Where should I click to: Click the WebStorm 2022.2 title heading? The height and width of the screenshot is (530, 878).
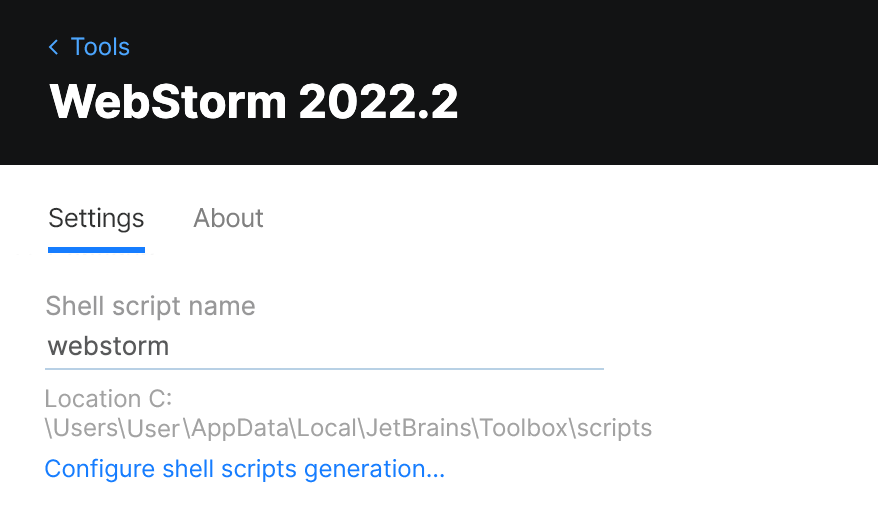click(x=254, y=101)
